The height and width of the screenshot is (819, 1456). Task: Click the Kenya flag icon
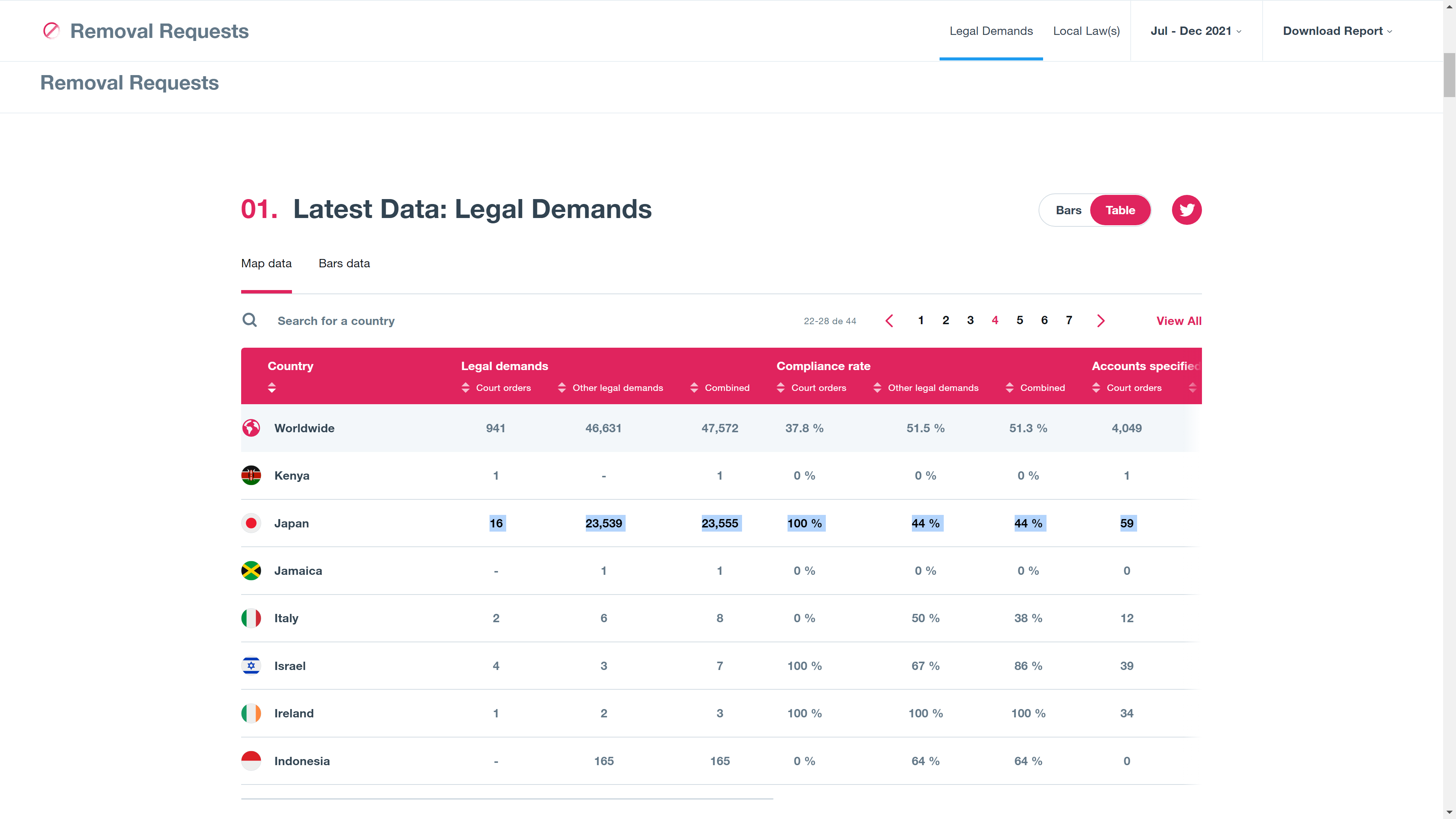[x=251, y=475]
